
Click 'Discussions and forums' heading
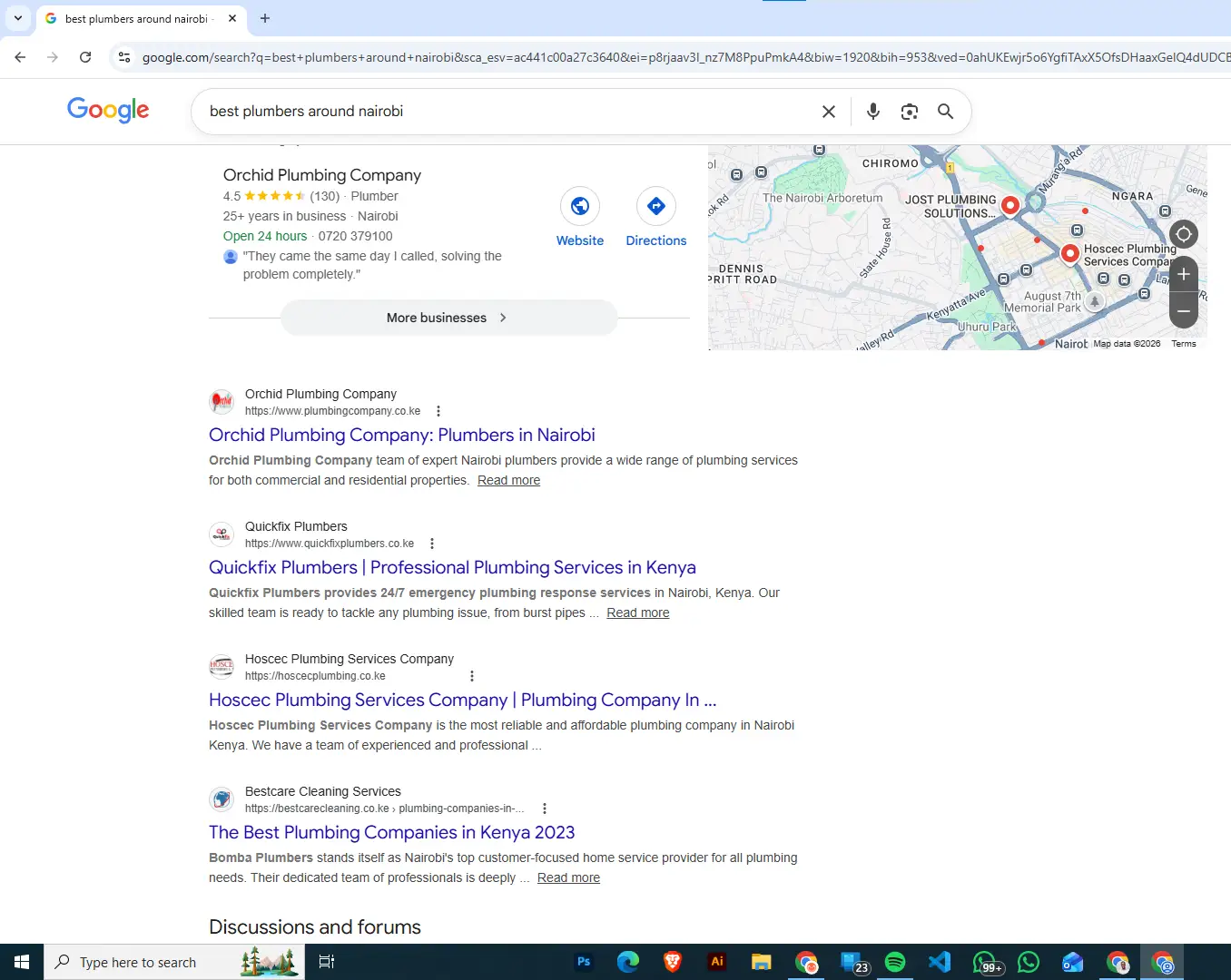(x=315, y=926)
